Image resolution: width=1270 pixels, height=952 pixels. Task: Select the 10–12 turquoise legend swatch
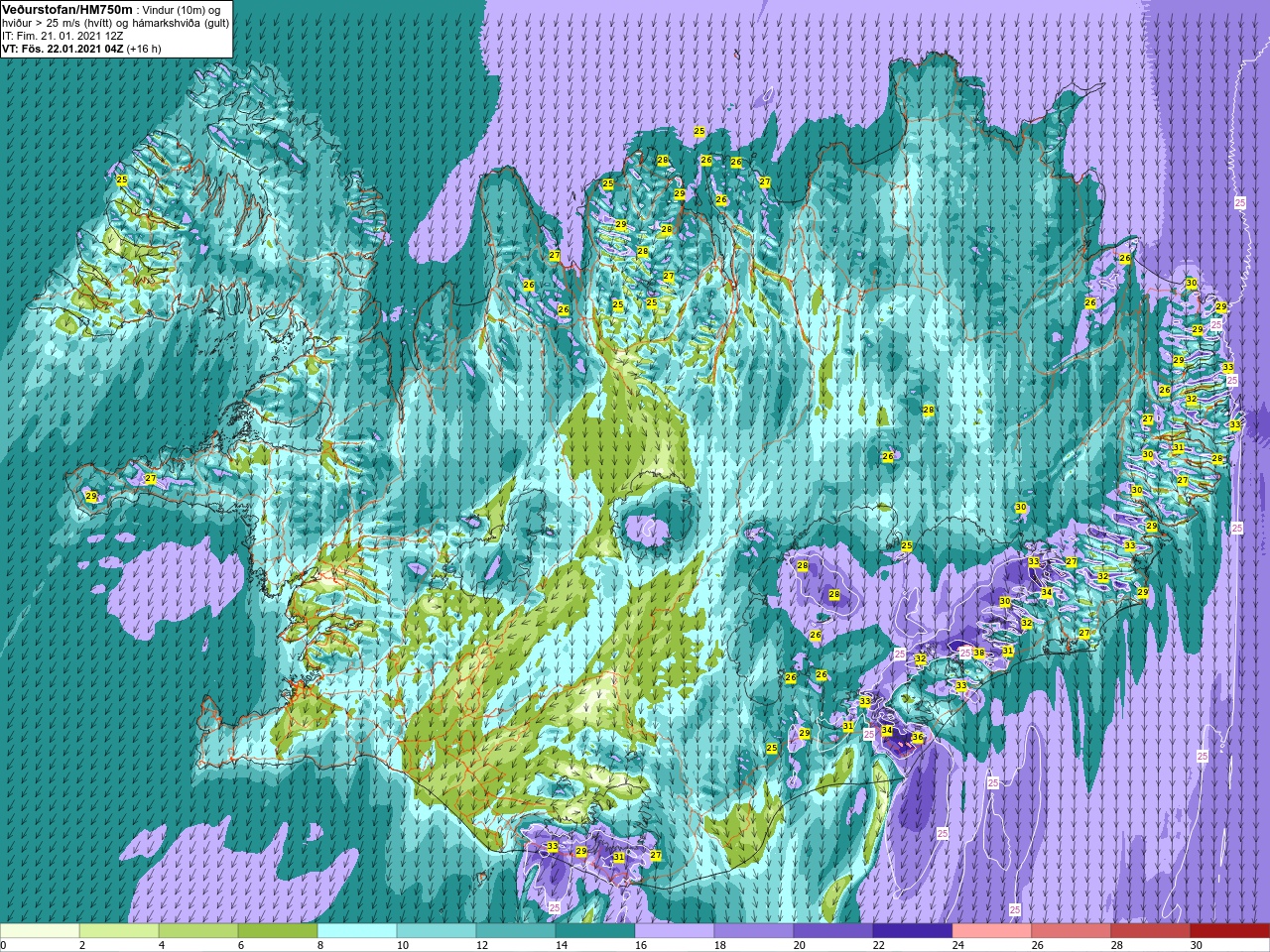(437, 931)
